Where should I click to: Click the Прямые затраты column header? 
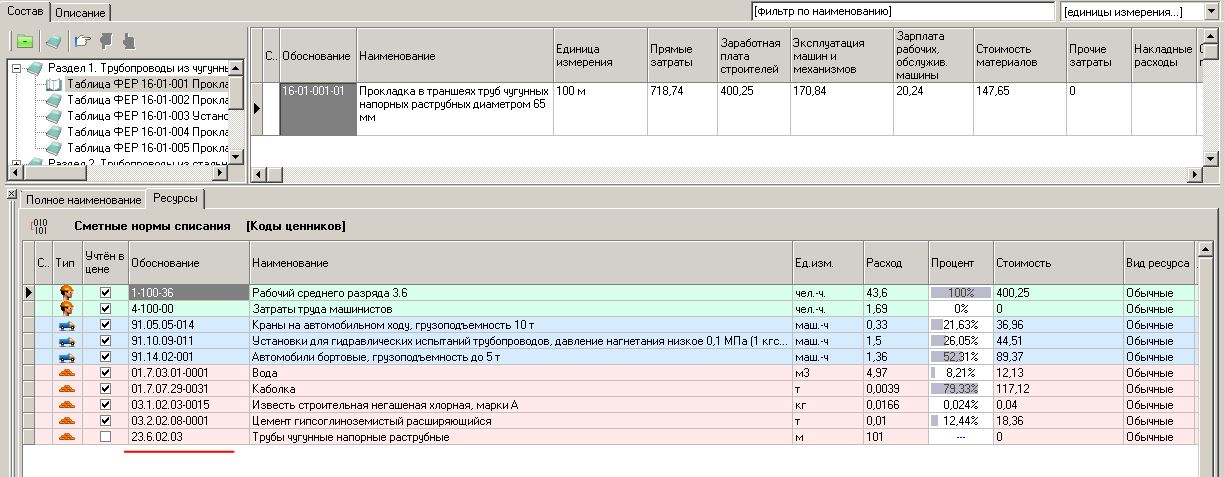pos(681,55)
